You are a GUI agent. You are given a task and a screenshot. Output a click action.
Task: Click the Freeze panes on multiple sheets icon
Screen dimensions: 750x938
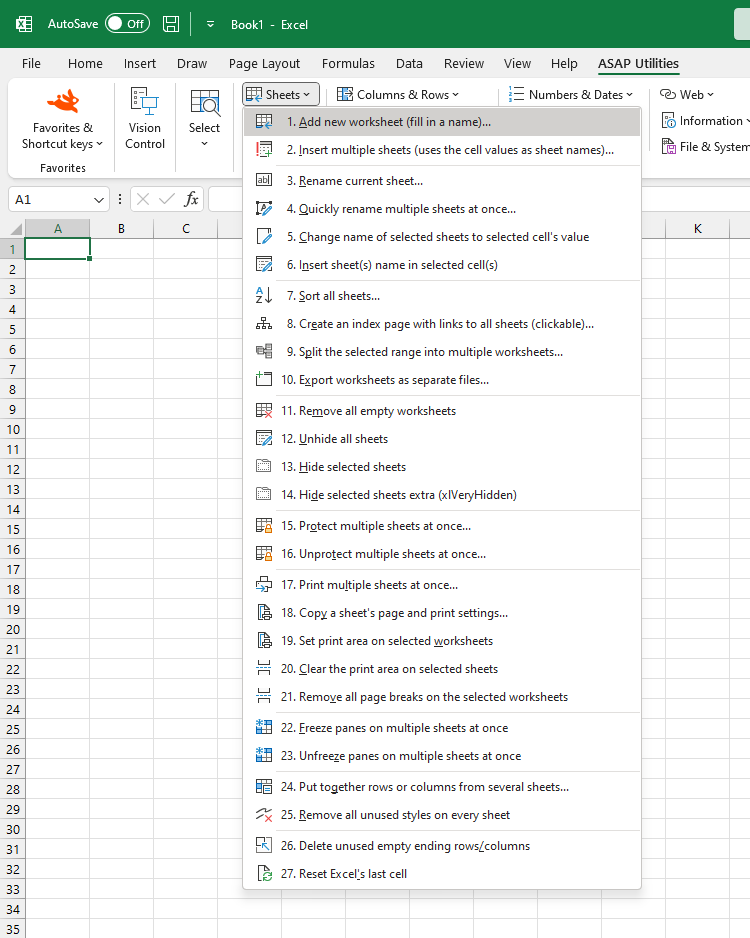point(264,727)
